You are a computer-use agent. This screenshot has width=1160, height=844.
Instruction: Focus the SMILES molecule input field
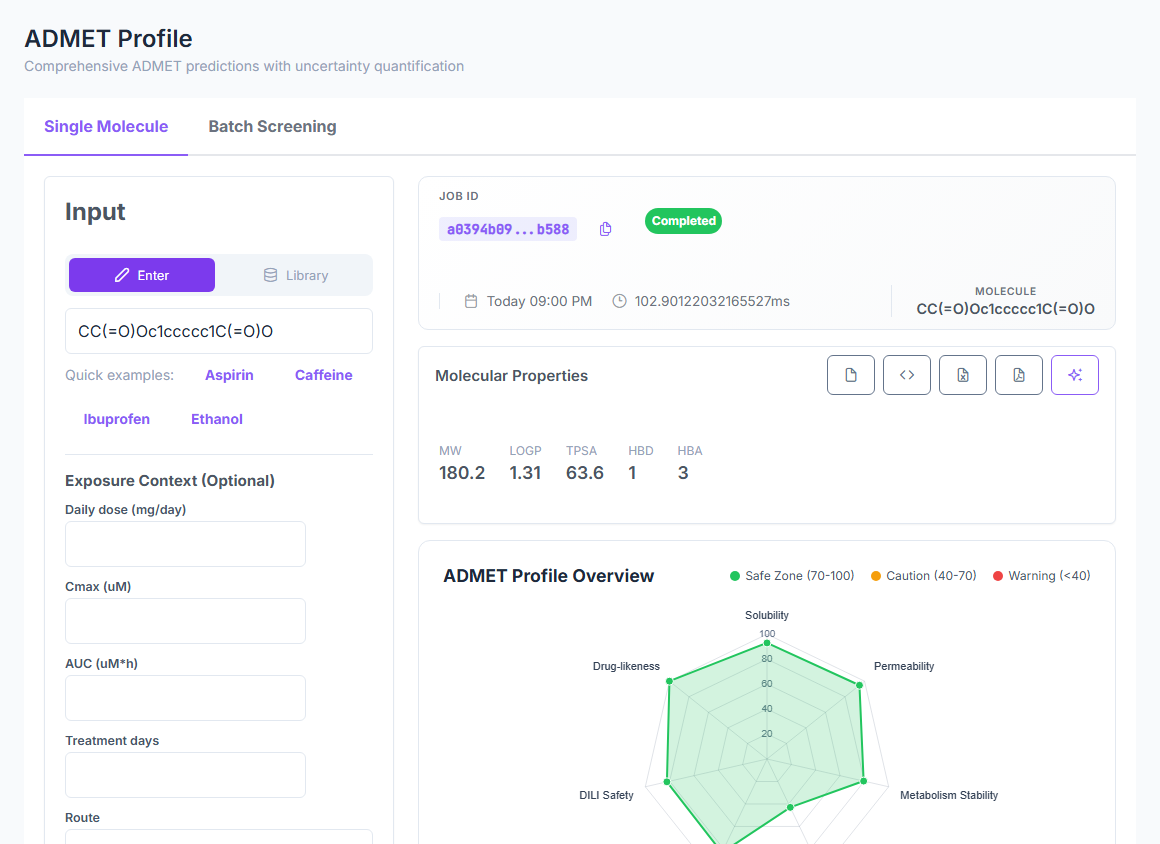219,331
